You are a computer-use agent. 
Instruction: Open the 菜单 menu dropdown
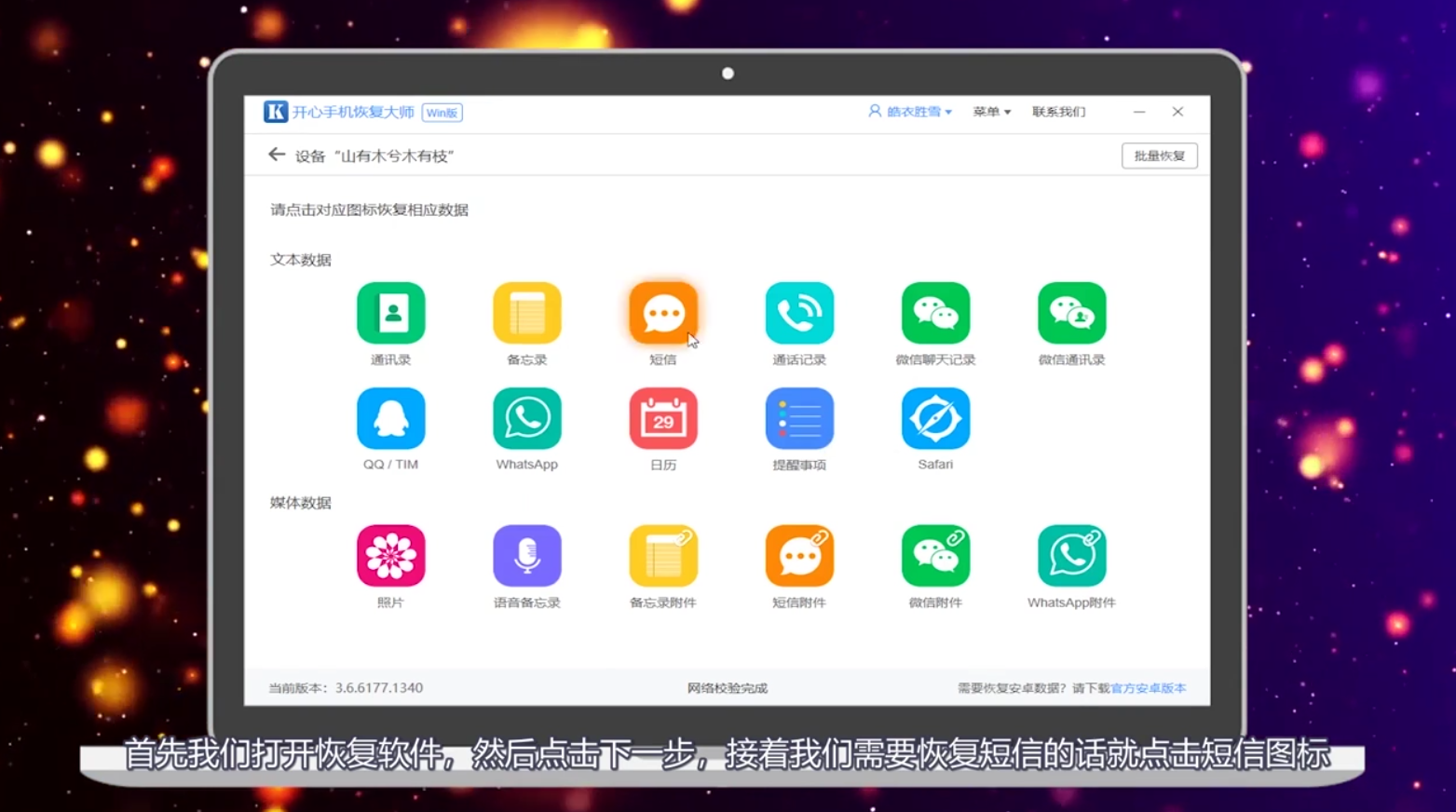991,112
